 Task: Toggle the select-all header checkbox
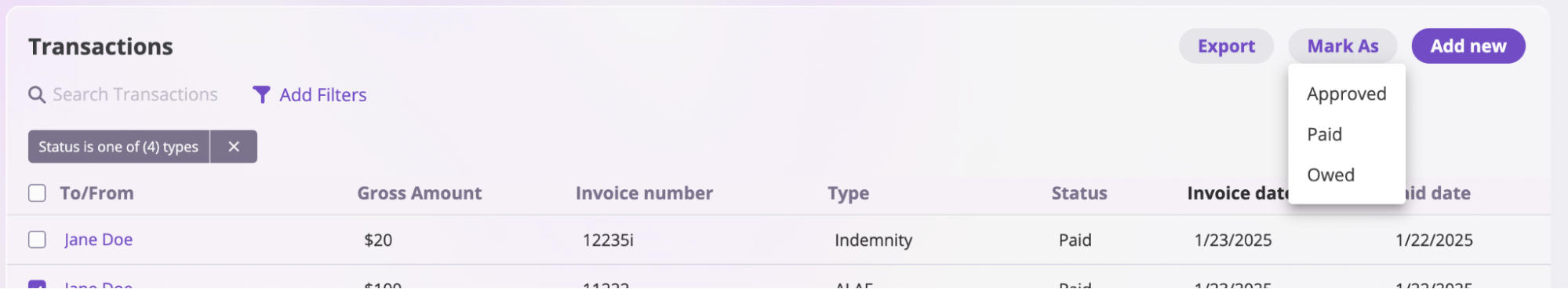(37, 193)
